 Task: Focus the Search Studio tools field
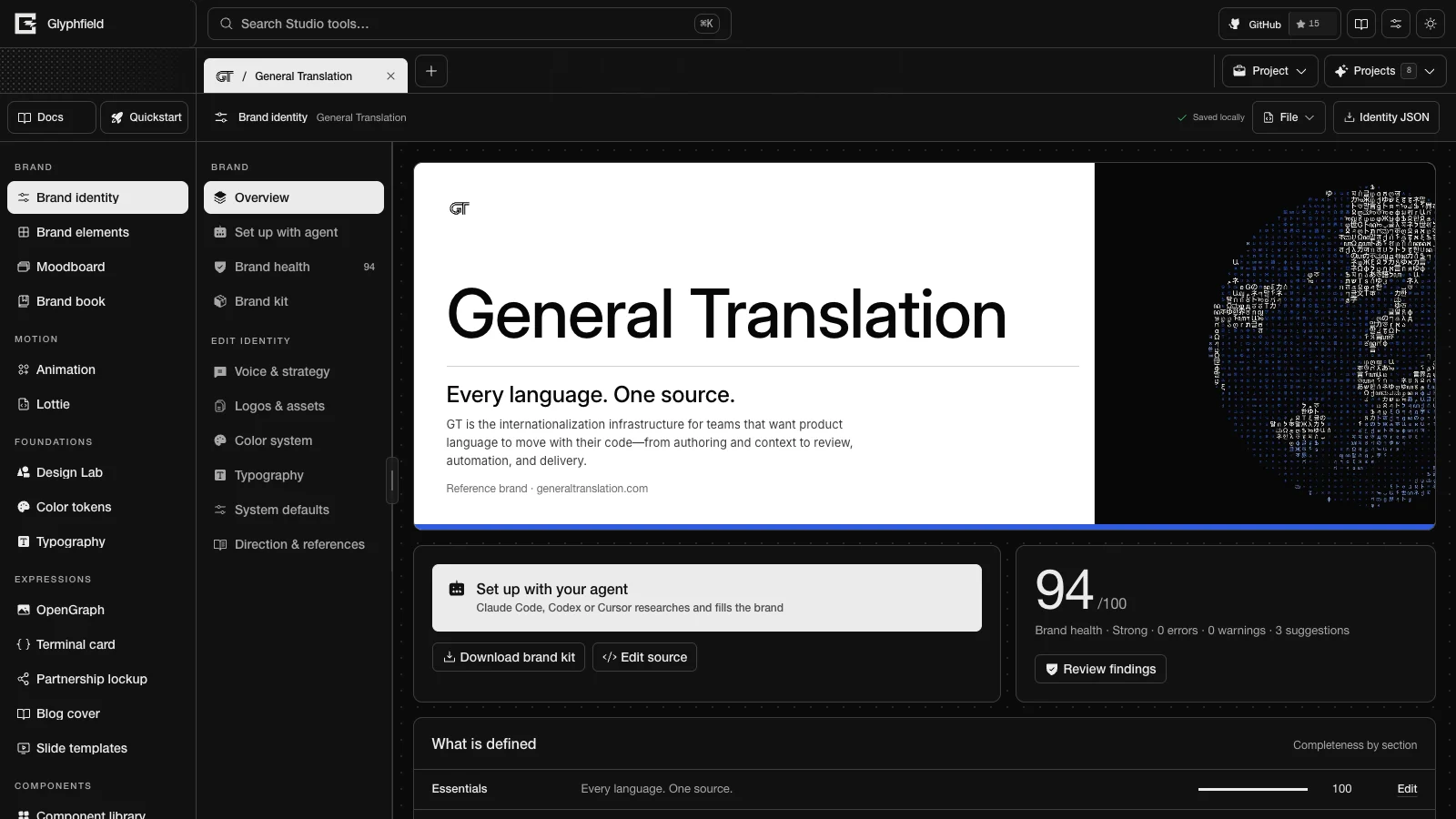[469, 24]
